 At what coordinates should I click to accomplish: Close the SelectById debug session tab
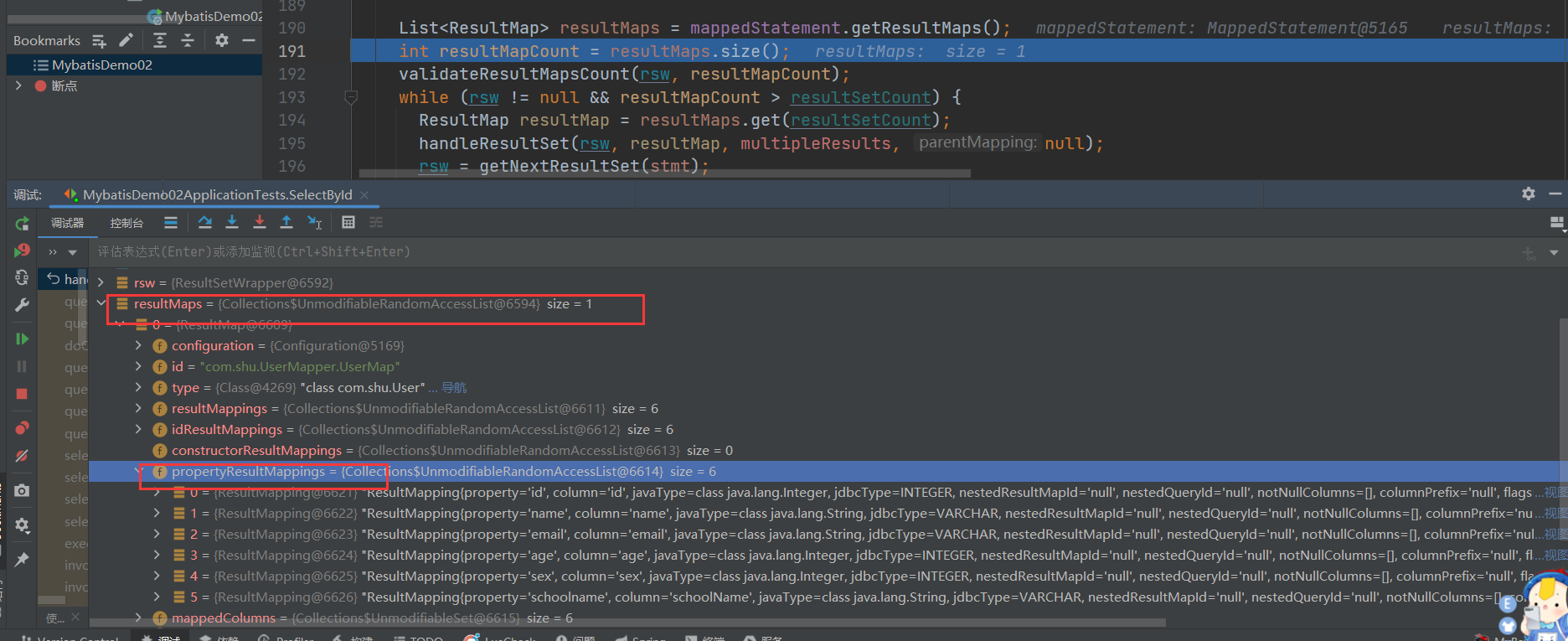[364, 194]
